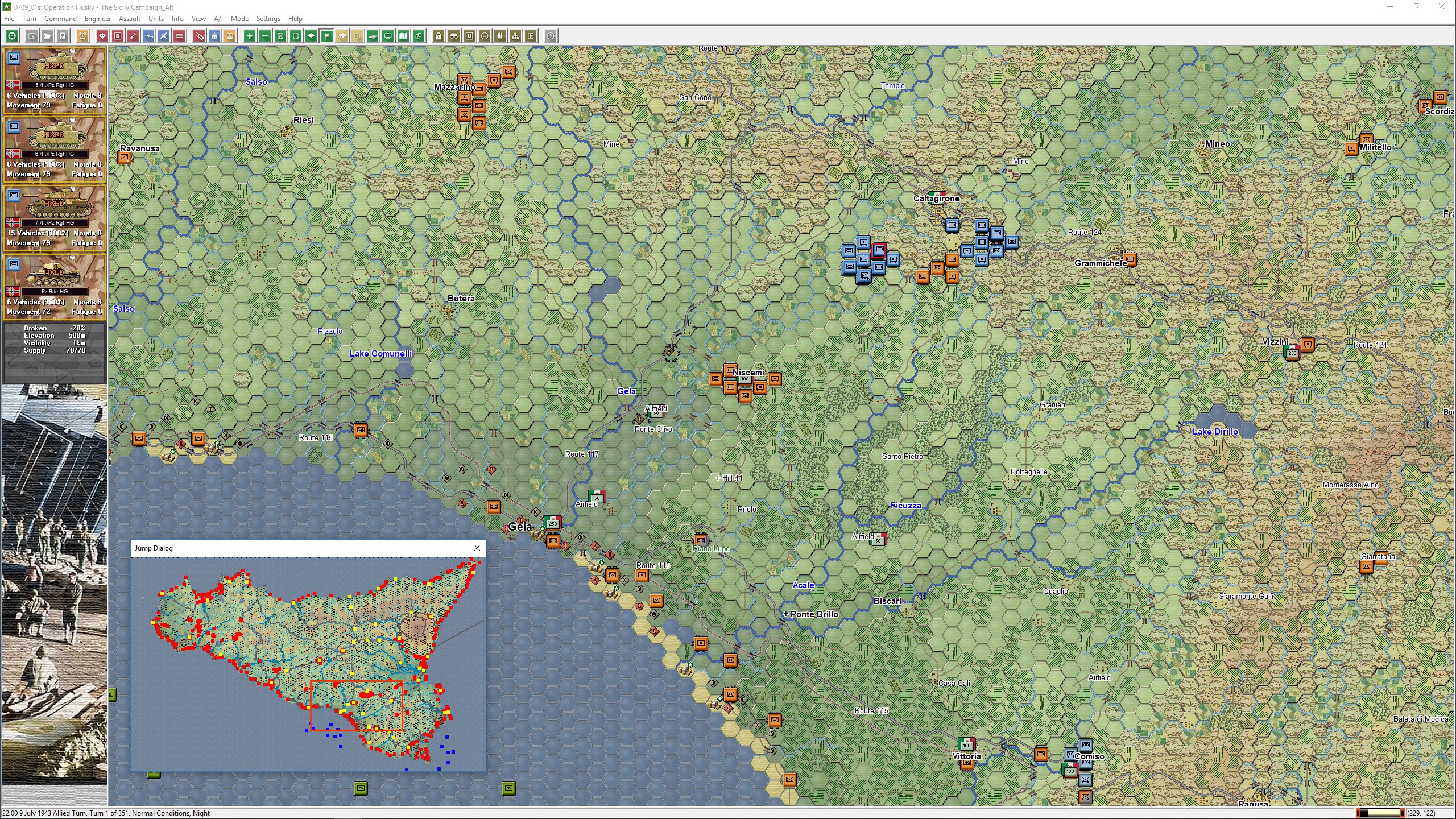Click the sad face morale icon

tap(485, 36)
